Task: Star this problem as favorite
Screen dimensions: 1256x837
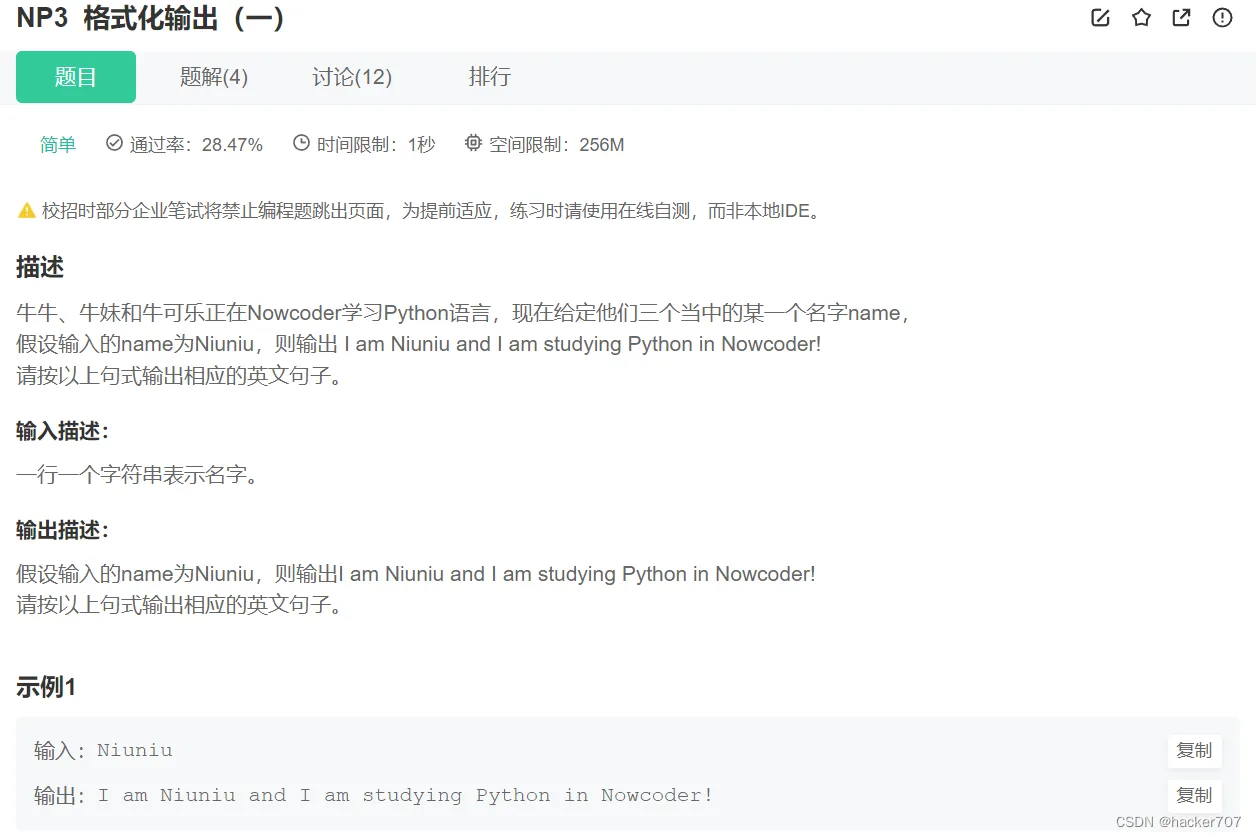Action: (x=1141, y=17)
